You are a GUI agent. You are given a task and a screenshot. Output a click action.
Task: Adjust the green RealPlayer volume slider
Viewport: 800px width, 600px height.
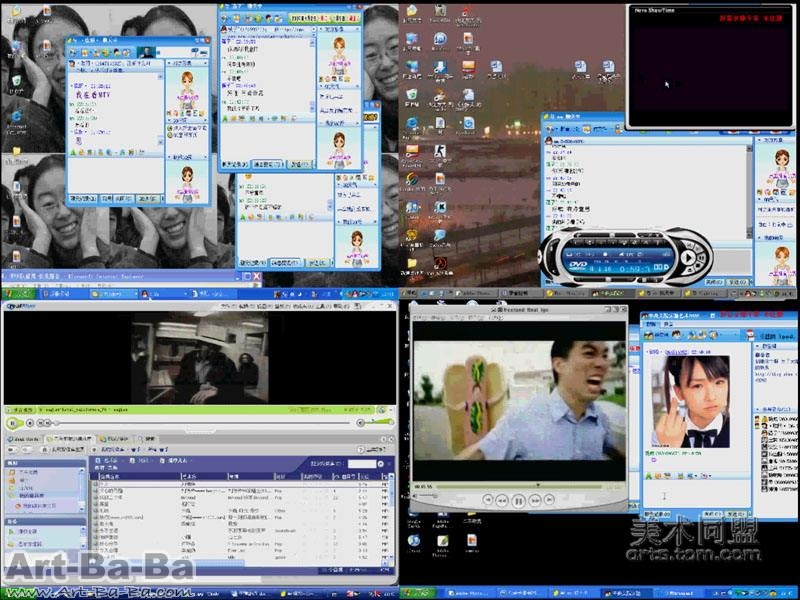(x=381, y=422)
